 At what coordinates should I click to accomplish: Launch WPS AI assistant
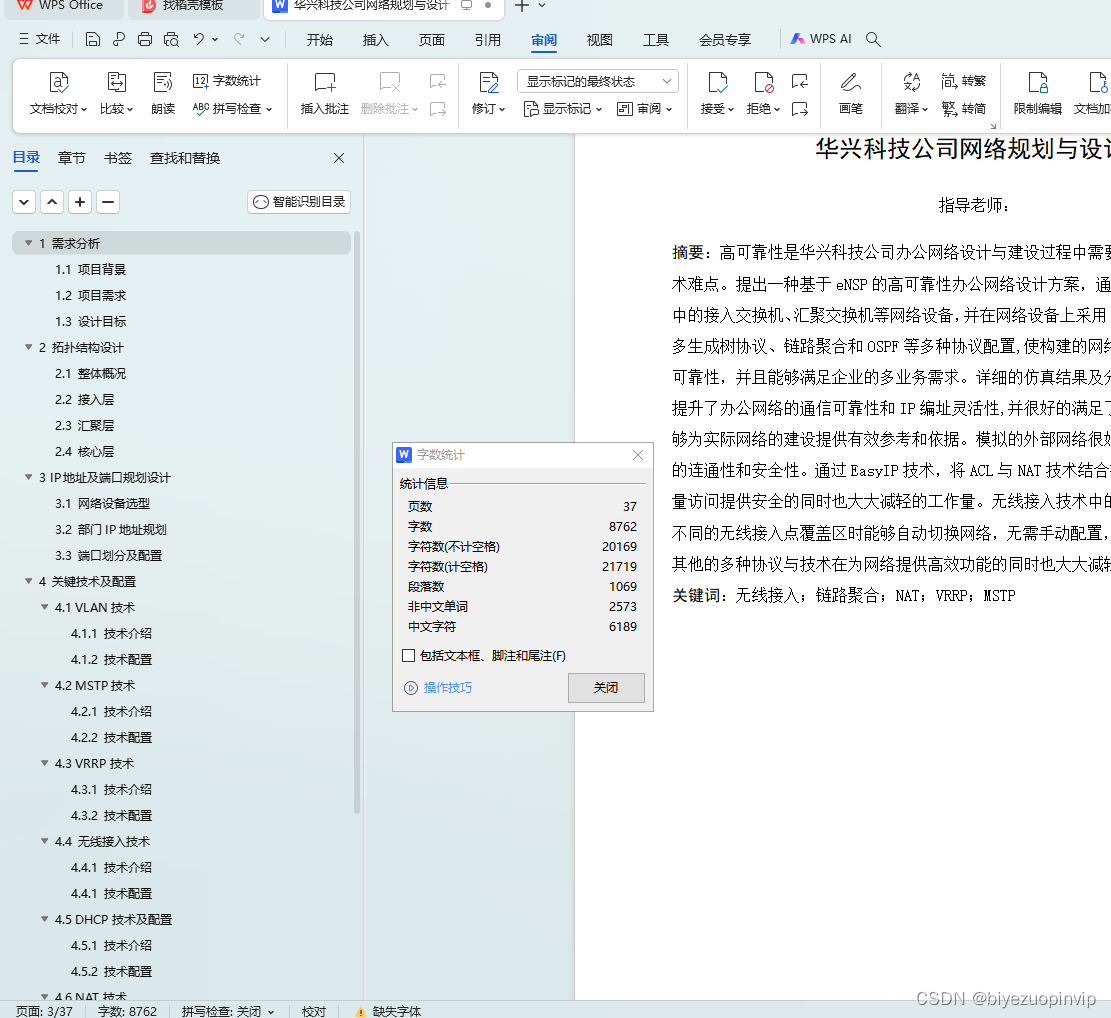[x=820, y=39]
